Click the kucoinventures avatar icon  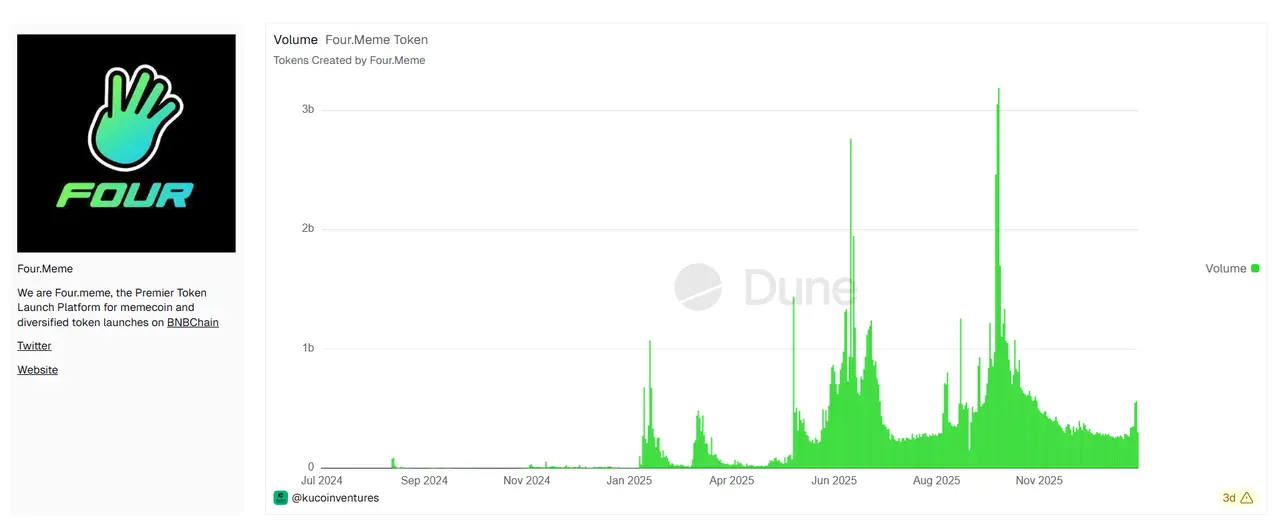coord(281,497)
